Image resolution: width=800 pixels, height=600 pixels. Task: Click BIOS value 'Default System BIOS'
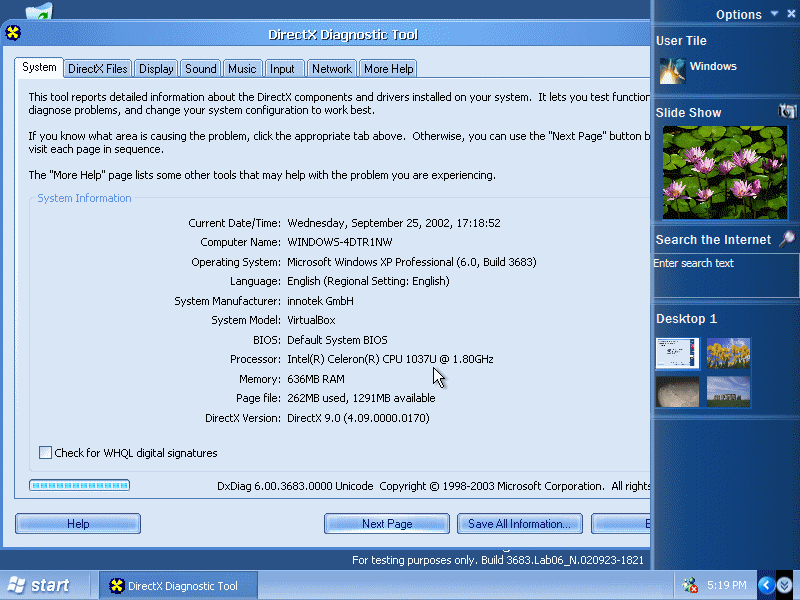(x=337, y=340)
